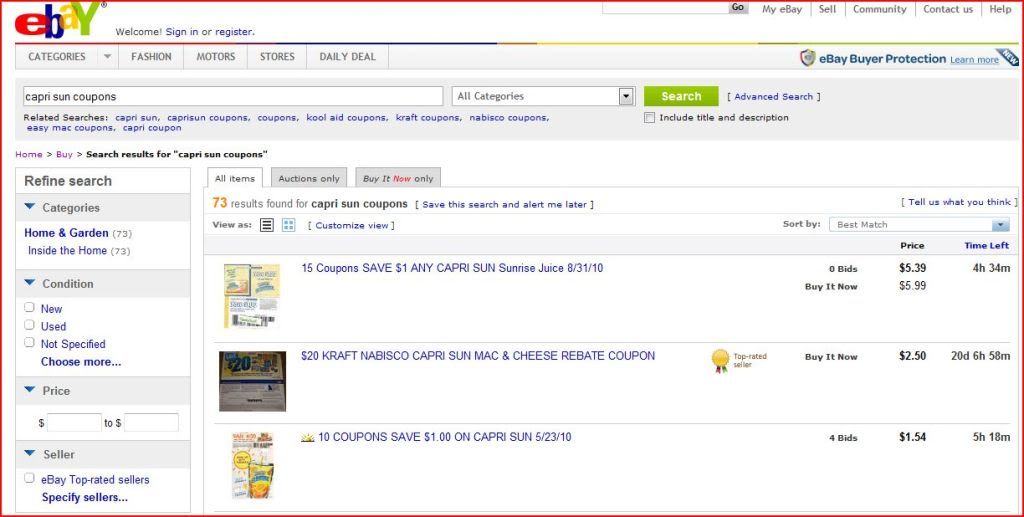The height and width of the screenshot is (517, 1024).
Task: Click the CATEGORIES nav item
Action: [57, 57]
